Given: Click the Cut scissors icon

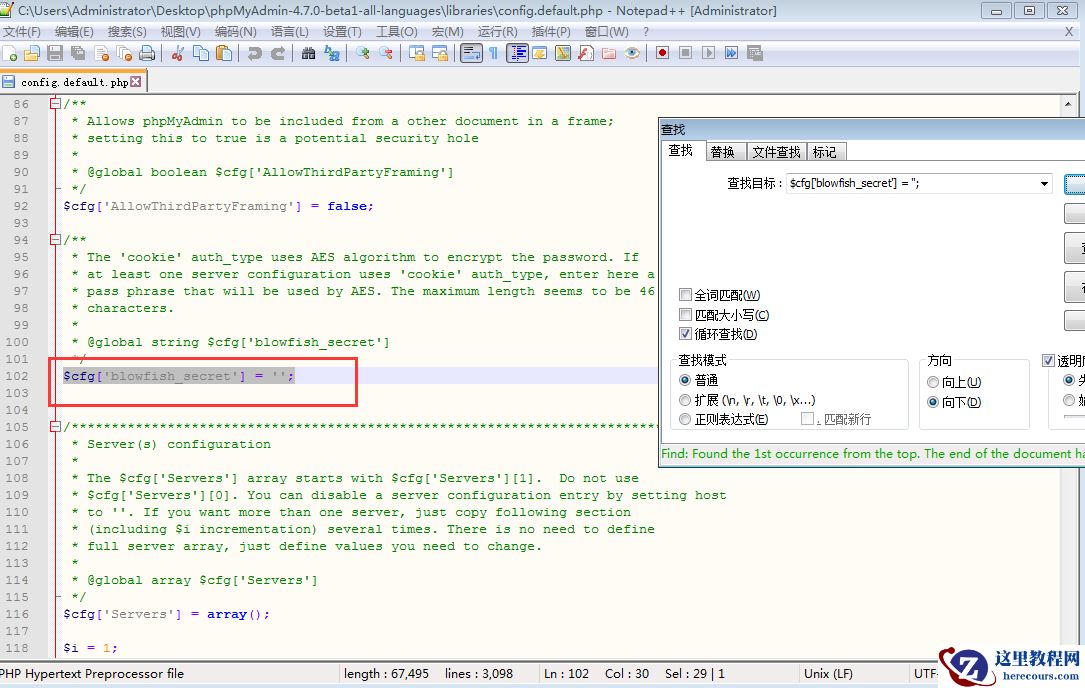Looking at the screenshot, I should coord(178,53).
